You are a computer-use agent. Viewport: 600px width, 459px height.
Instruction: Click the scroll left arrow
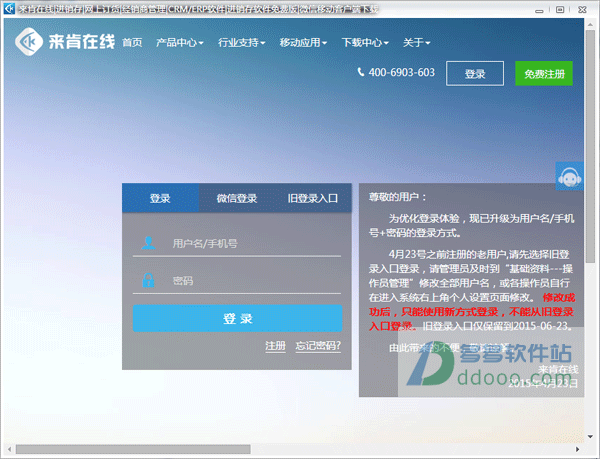[x=9, y=449]
